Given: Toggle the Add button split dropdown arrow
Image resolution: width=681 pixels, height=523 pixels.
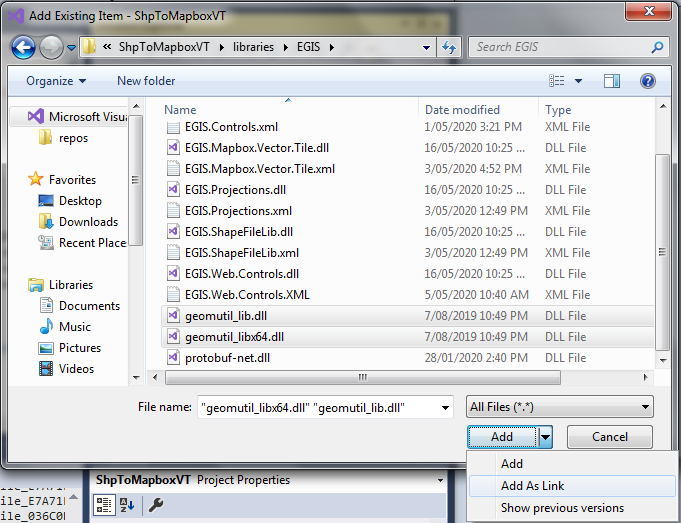Looking at the screenshot, I should (545, 437).
